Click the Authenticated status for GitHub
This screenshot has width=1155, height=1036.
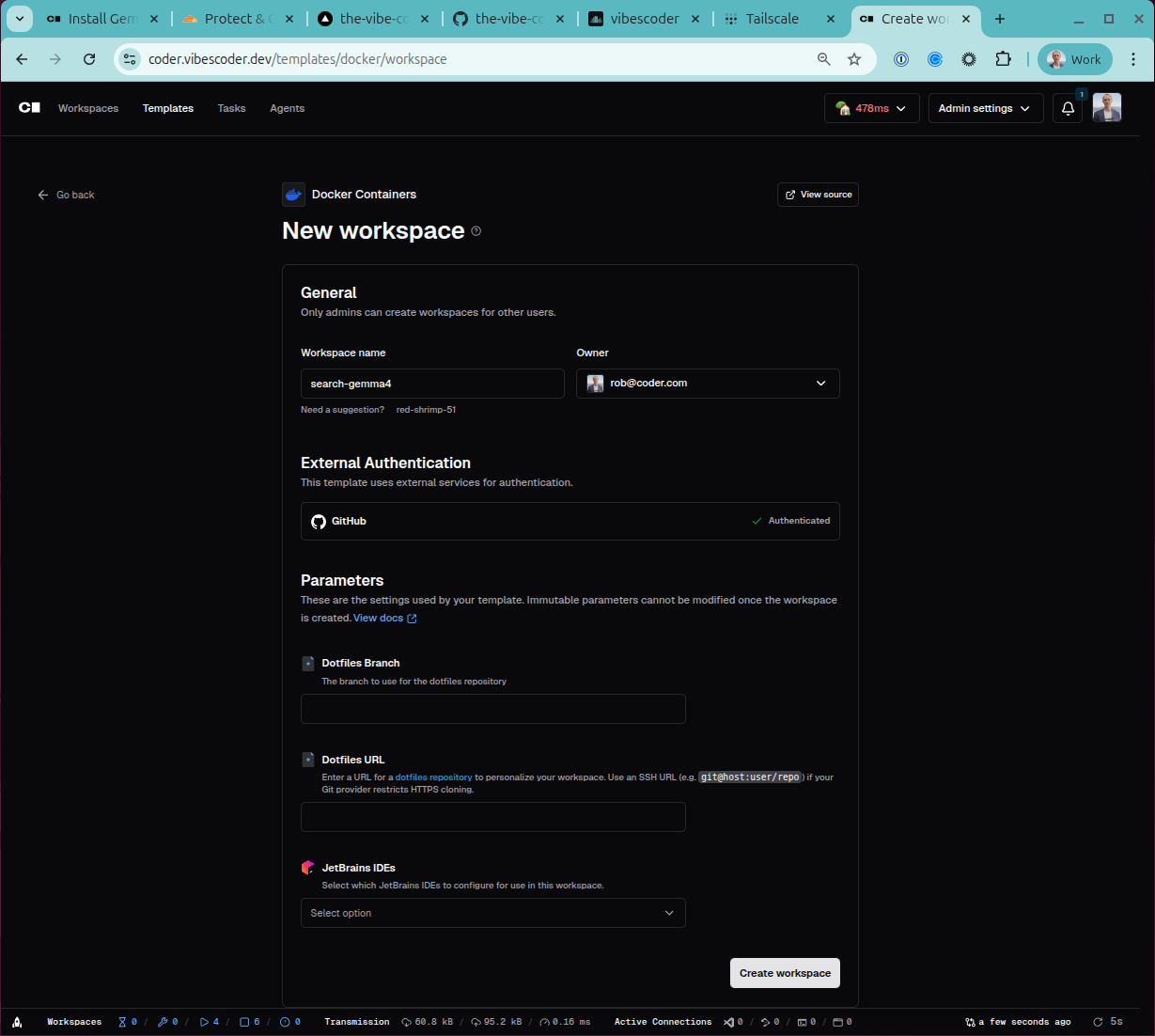coord(790,521)
